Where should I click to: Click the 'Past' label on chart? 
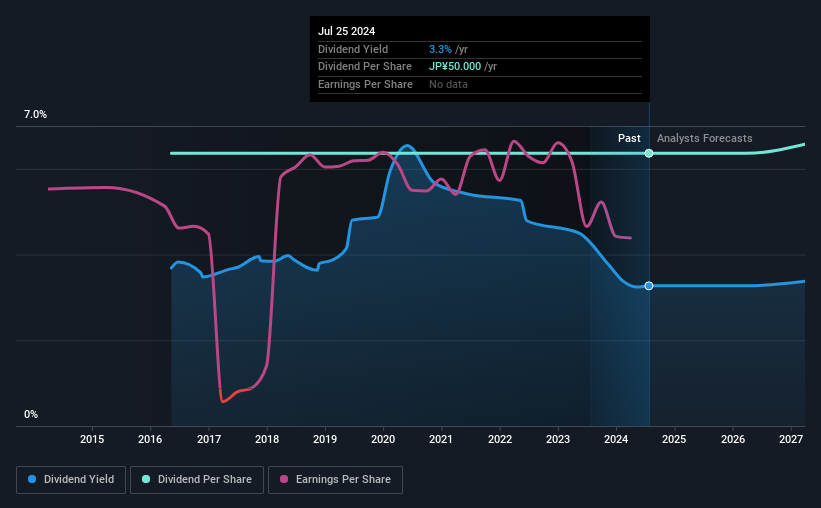[629, 138]
